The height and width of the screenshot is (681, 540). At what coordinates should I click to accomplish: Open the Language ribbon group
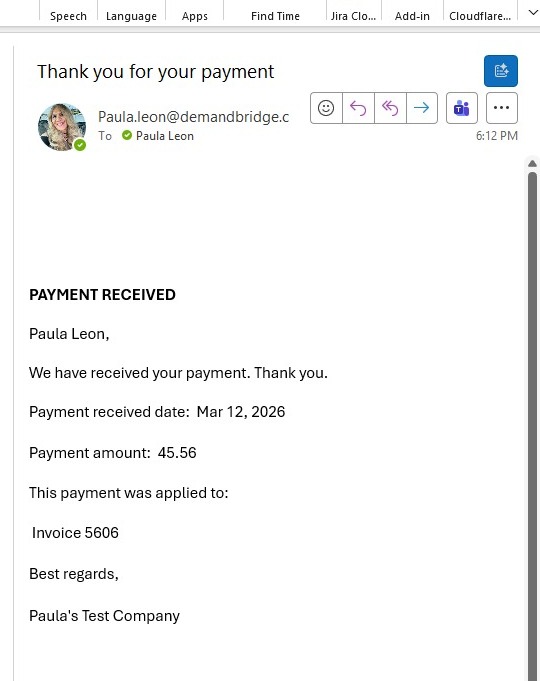131,16
